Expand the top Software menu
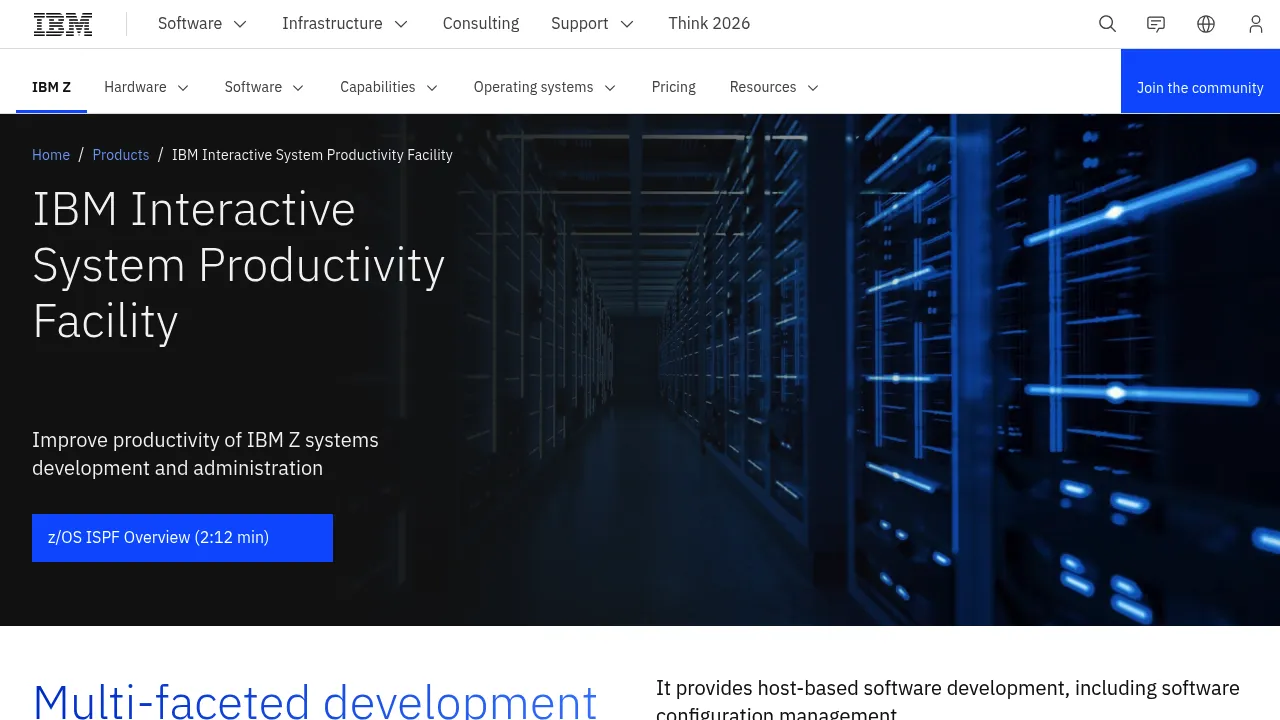The image size is (1280, 720). tap(203, 24)
